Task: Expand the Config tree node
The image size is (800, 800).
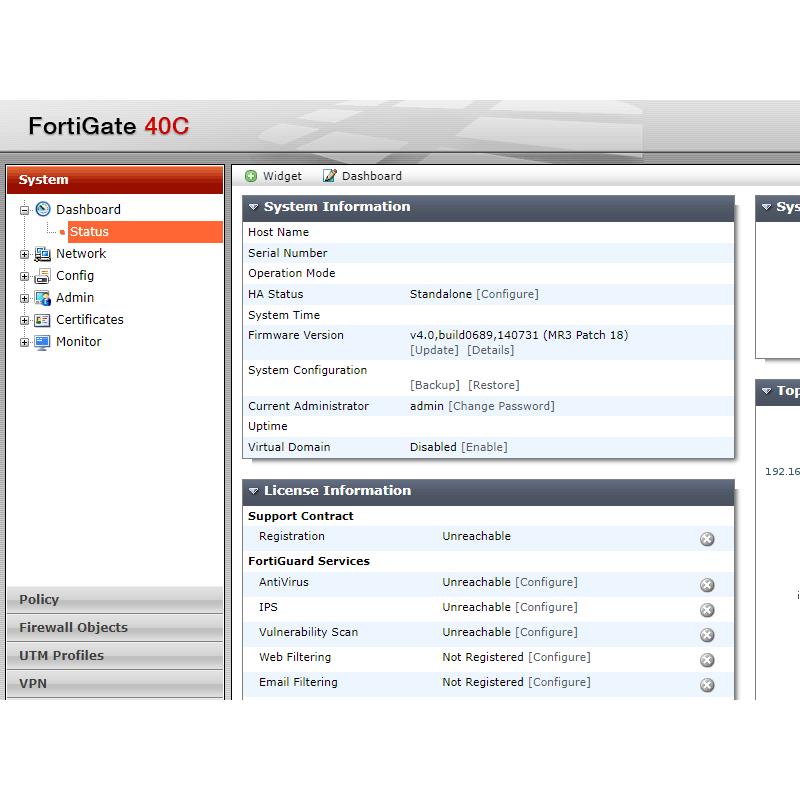Action: click(x=22, y=276)
